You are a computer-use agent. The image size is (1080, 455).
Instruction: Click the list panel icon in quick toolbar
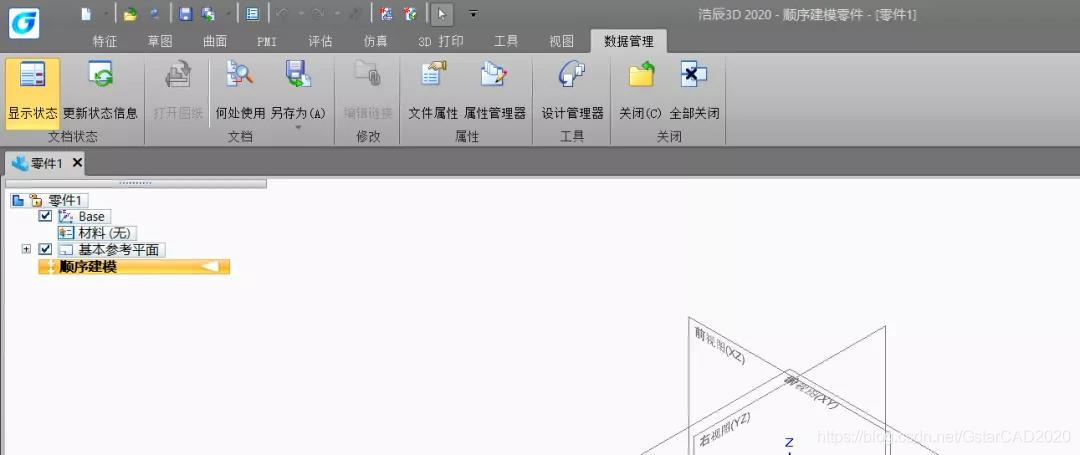point(252,14)
